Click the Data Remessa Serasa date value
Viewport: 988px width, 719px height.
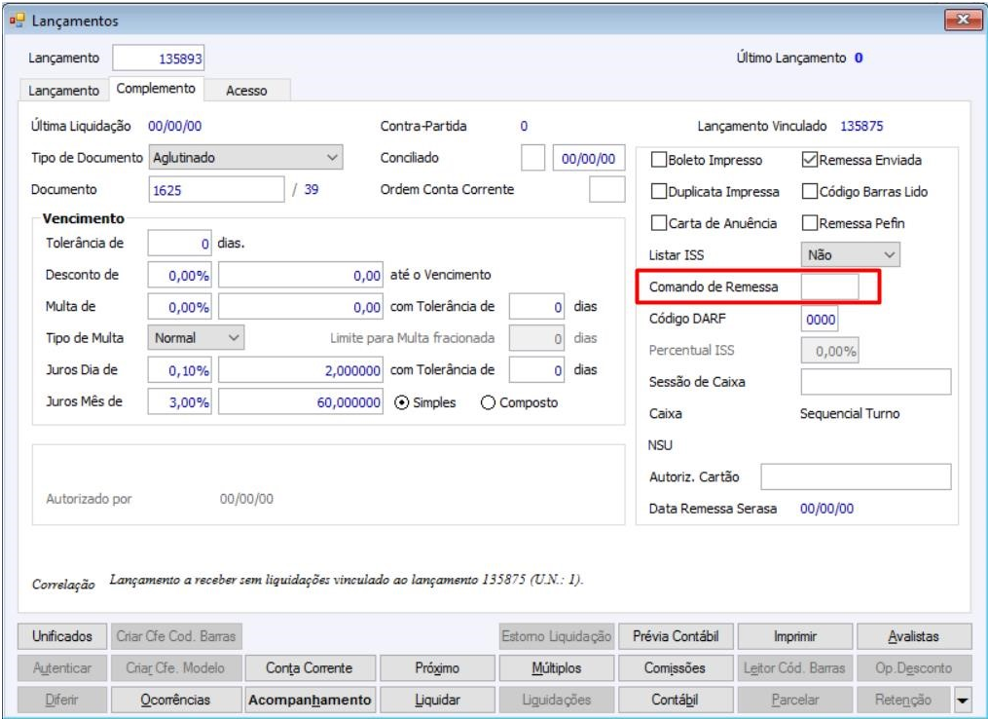click(x=827, y=509)
